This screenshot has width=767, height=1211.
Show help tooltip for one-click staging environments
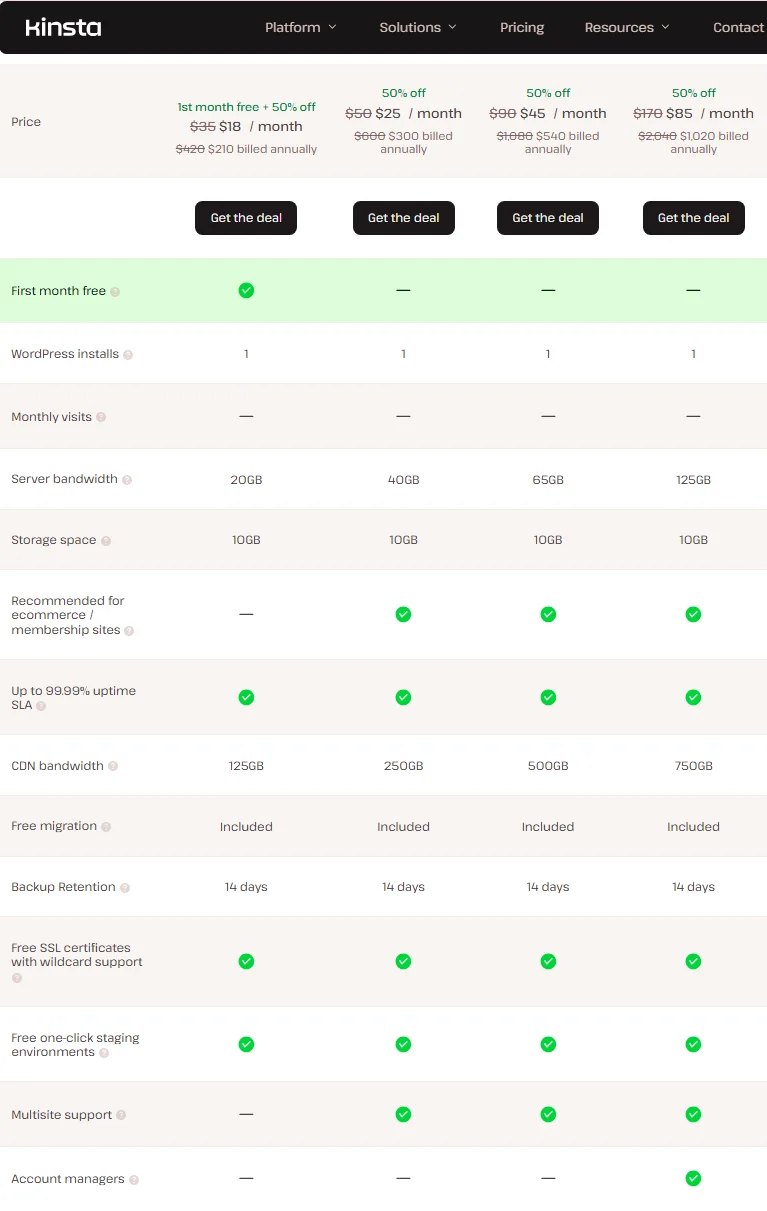click(x=104, y=1053)
